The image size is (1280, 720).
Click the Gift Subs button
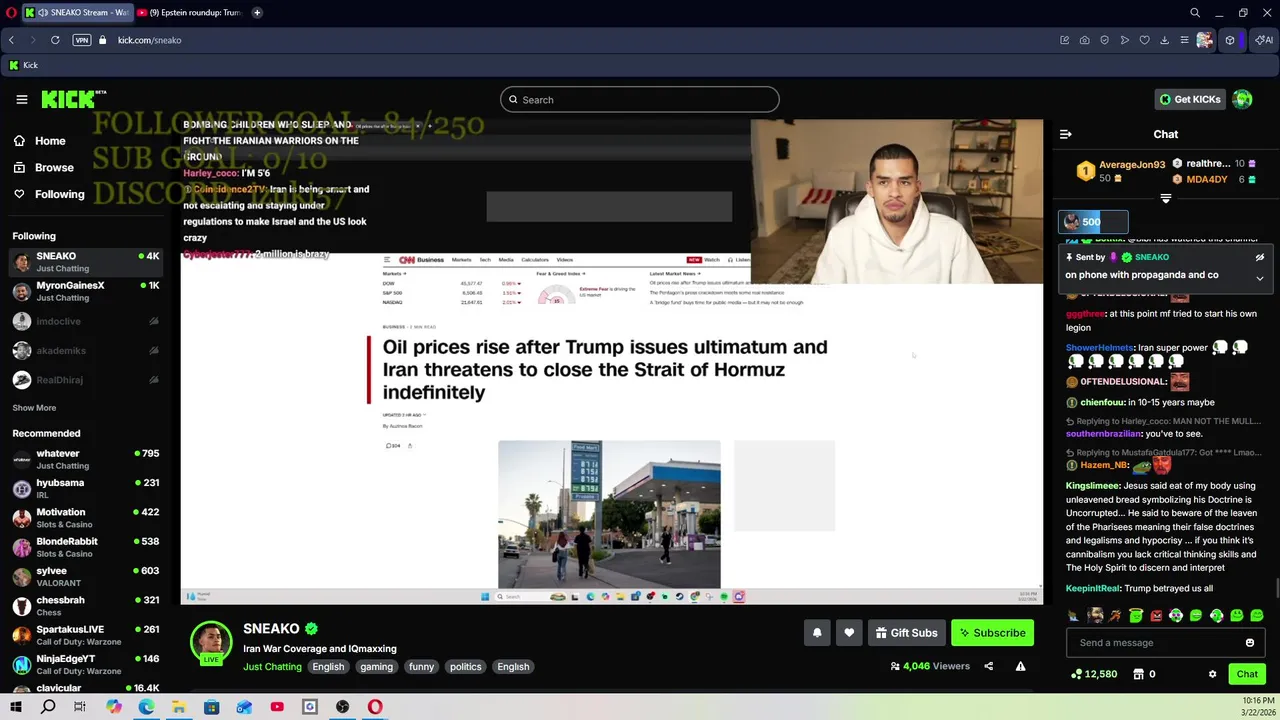(x=906, y=632)
